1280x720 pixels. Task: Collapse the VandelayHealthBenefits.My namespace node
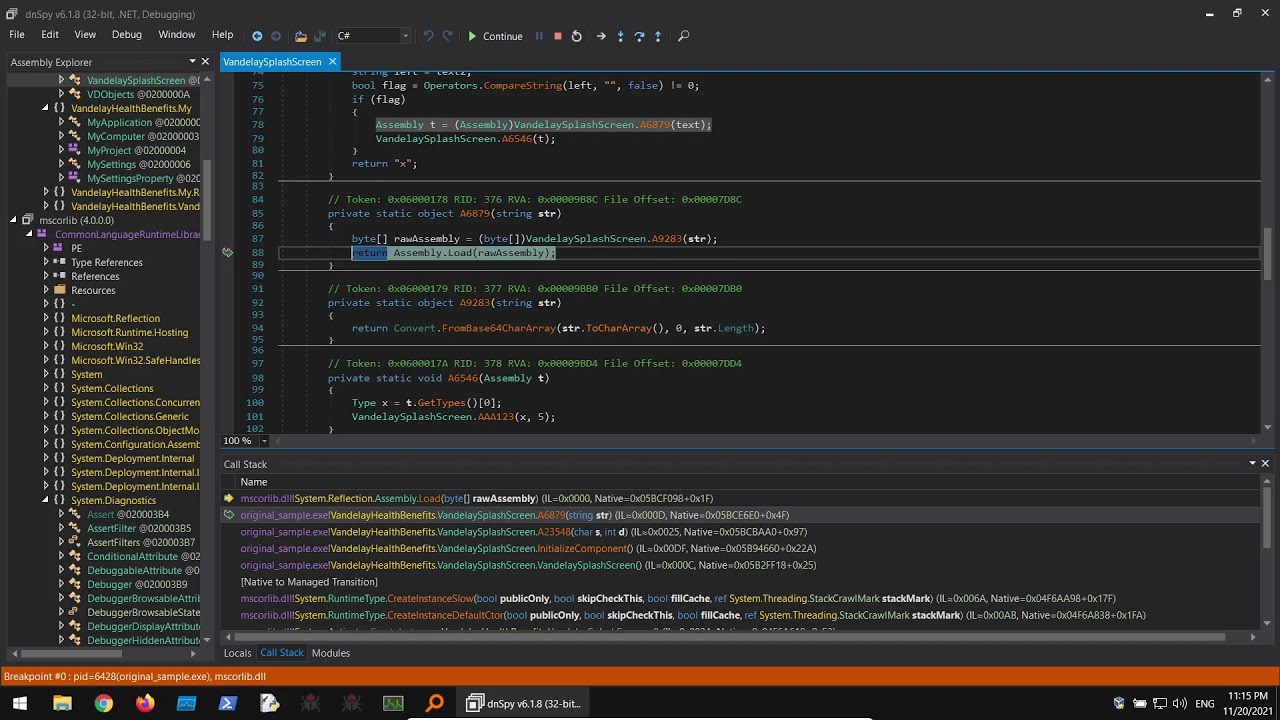coord(45,108)
